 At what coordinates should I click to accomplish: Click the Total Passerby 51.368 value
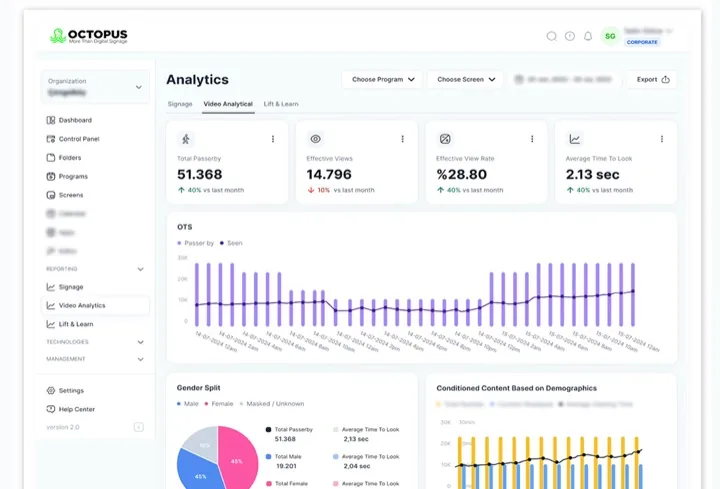point(200,174)
